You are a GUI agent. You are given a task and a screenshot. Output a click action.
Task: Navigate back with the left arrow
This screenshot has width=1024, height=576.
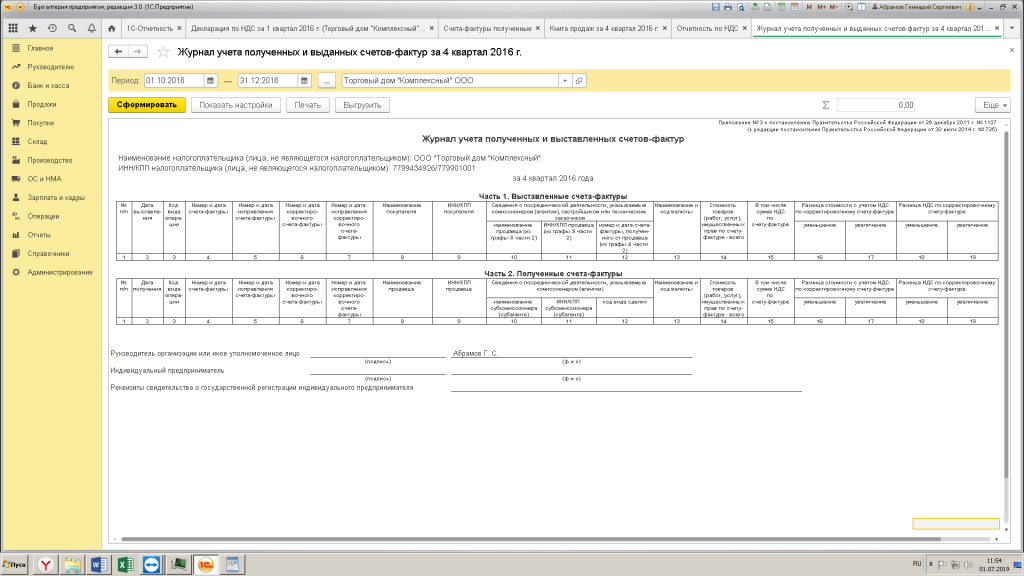coord(118,52)
